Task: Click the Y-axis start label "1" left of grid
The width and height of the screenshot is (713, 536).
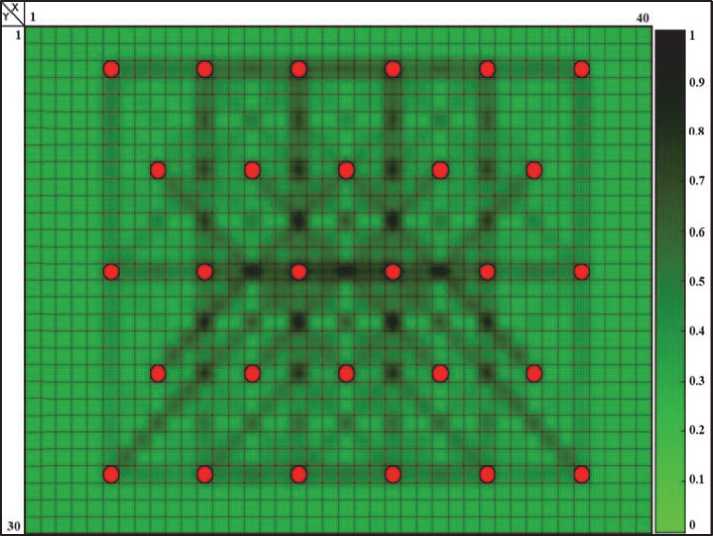Action: click(x=18, y=35)
